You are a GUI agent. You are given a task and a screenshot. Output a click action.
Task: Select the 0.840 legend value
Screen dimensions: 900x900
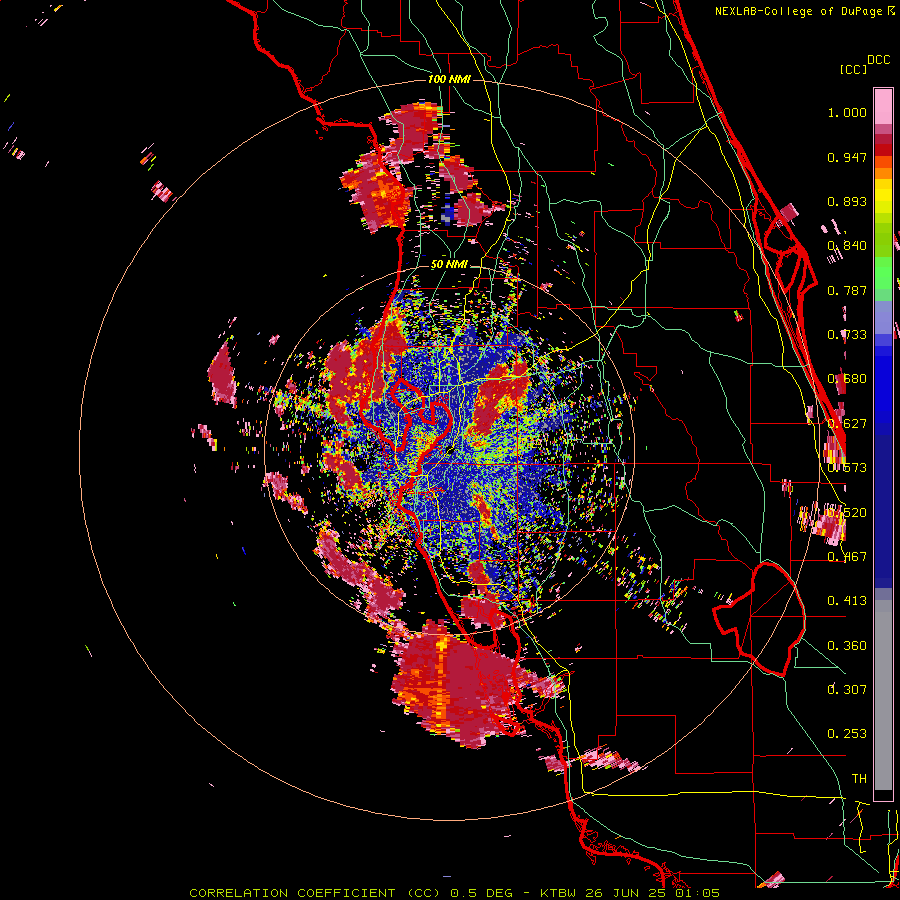click(x=847, y=246)
